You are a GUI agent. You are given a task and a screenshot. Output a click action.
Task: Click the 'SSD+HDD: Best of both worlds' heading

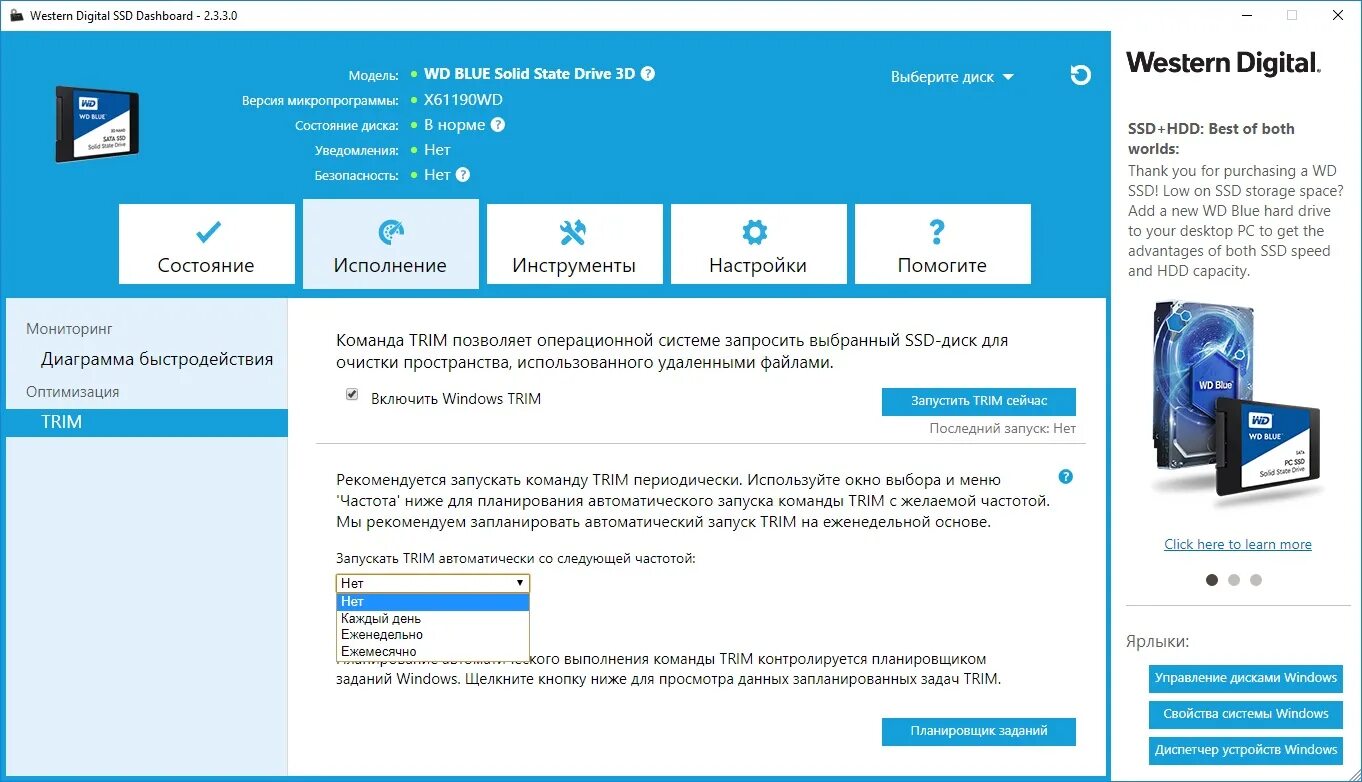click(1211, 138)
